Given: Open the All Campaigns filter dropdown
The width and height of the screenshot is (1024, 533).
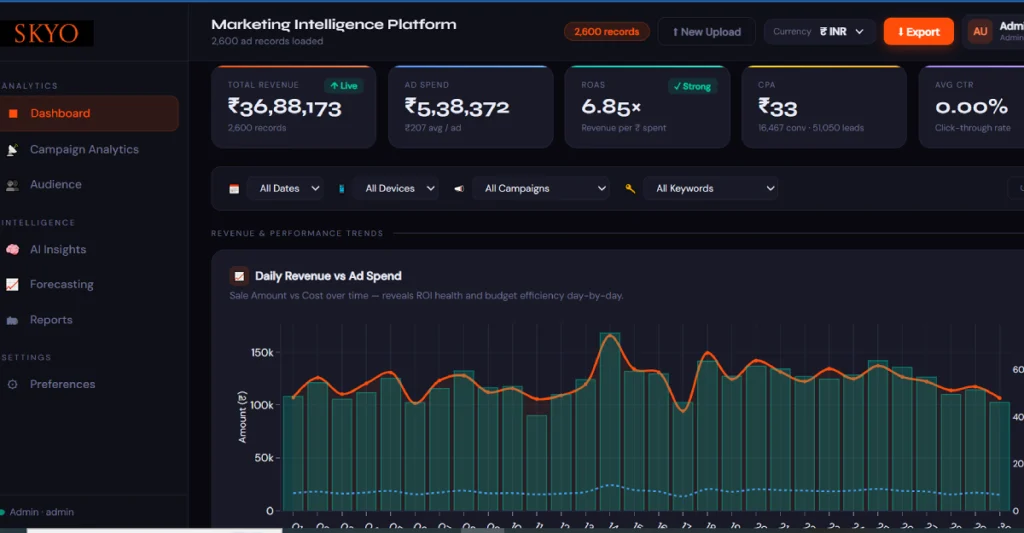Looking at the screenshot, I should click(540, 188).
